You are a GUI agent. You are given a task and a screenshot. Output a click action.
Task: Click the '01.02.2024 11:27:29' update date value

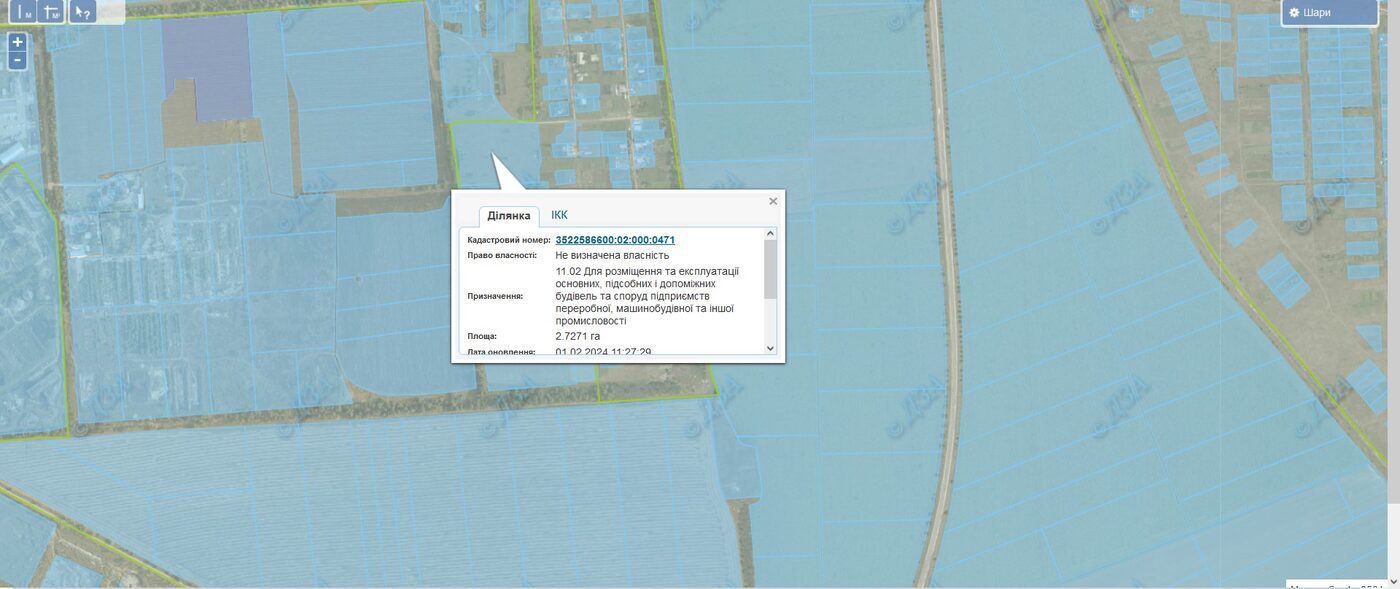[x=603, y=352]
